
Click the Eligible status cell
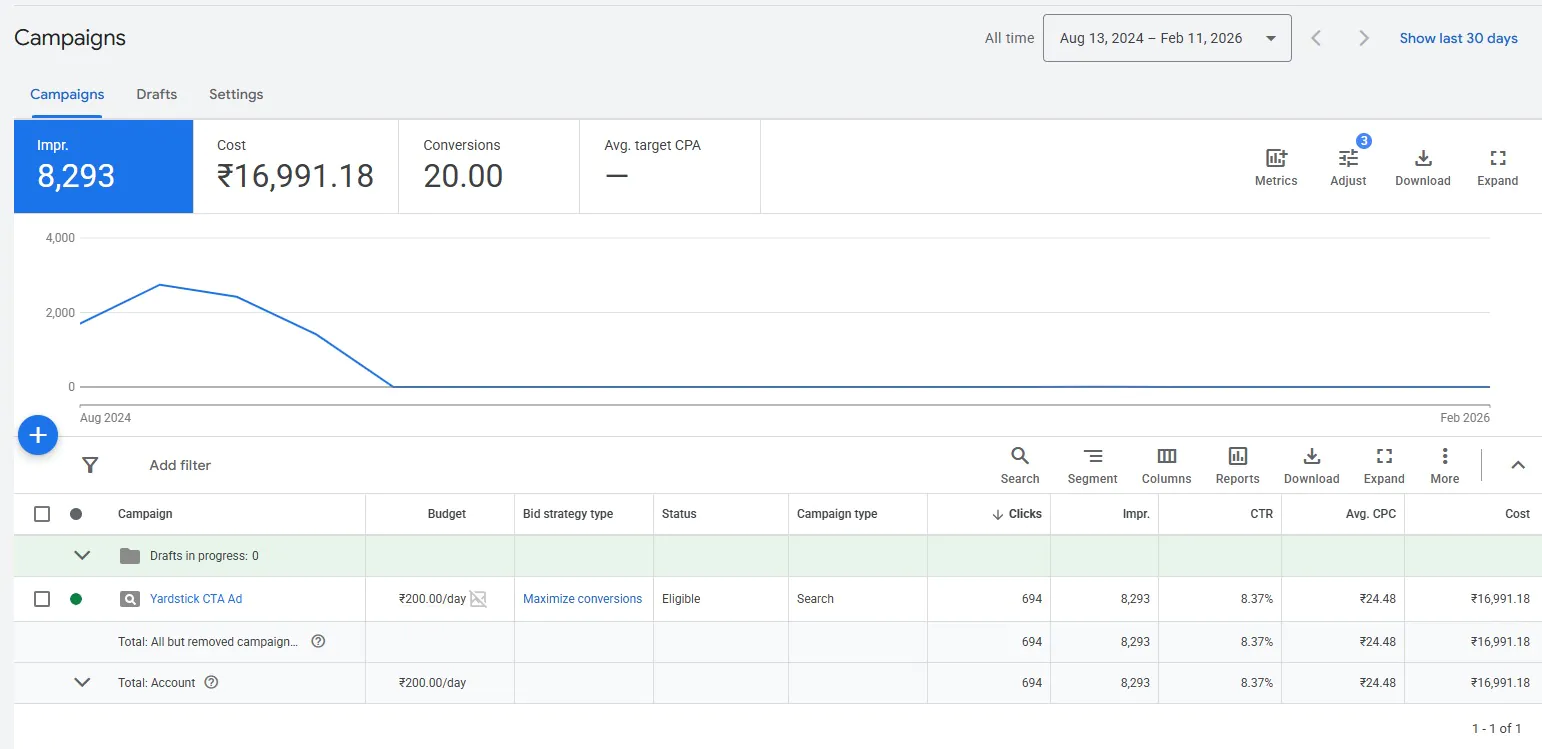coord(681,599)
